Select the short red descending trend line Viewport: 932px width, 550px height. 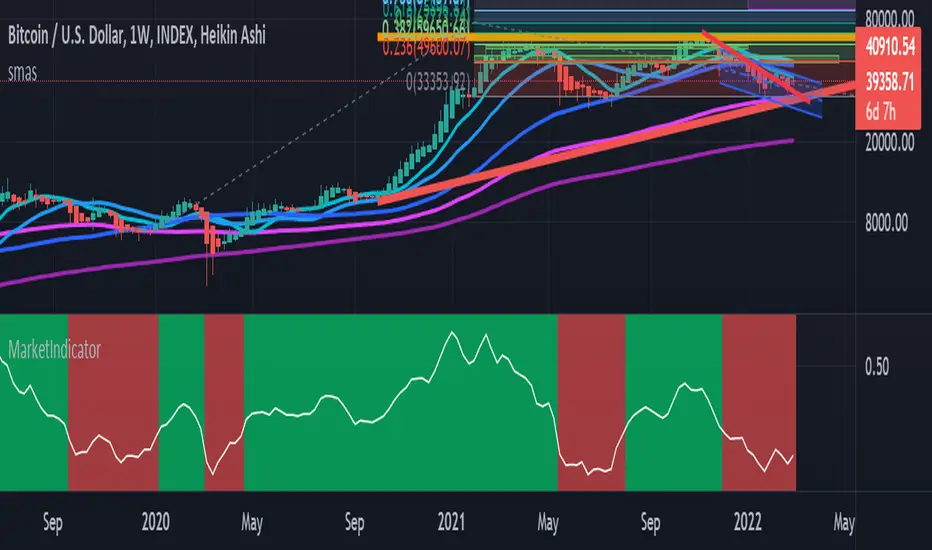(755, 65)
